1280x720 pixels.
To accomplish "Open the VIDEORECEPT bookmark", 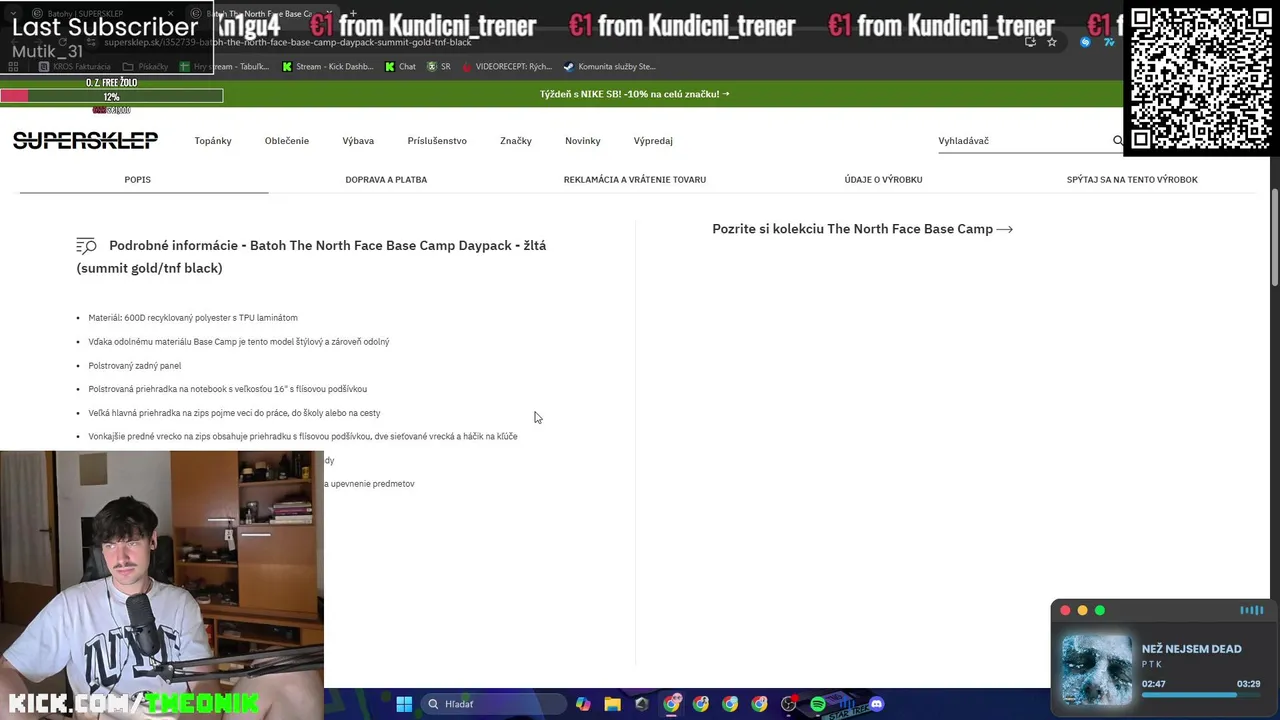I will 506,67.
